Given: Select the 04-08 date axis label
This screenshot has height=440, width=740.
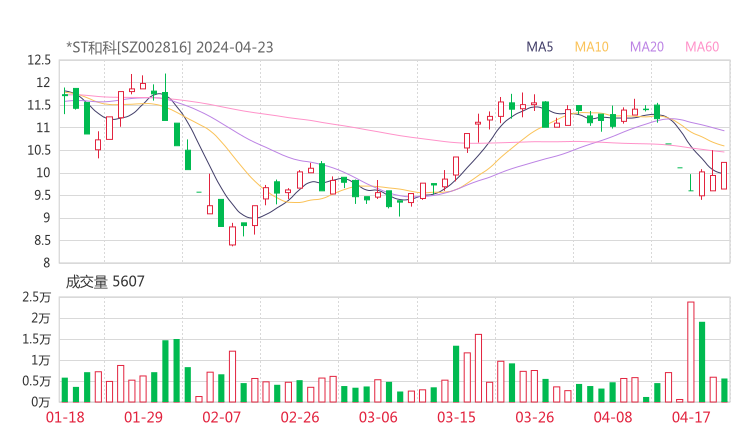Looking at the screenshot, I should (x=613, y=417).
